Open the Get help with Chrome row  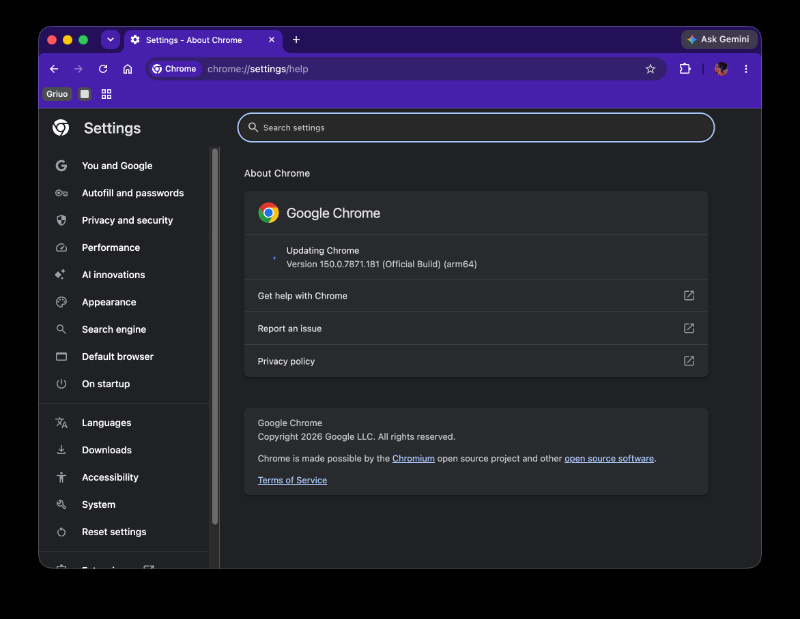click(x=476, y=295)
